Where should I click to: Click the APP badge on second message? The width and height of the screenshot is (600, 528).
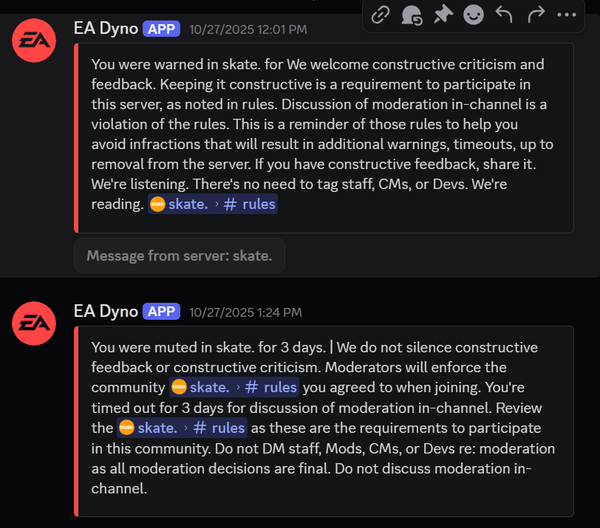[160, 310]
